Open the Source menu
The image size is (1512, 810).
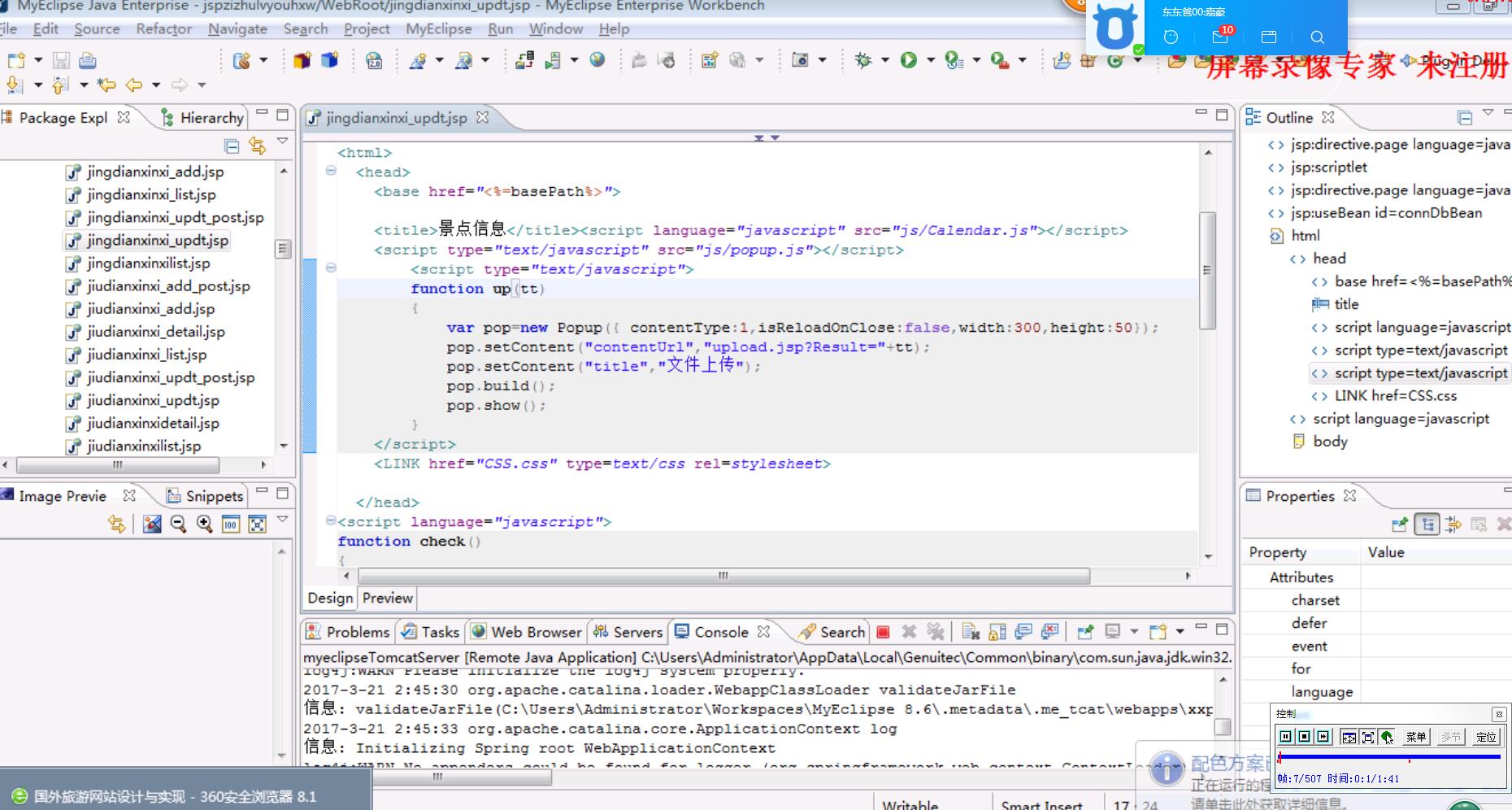point(97,28)
